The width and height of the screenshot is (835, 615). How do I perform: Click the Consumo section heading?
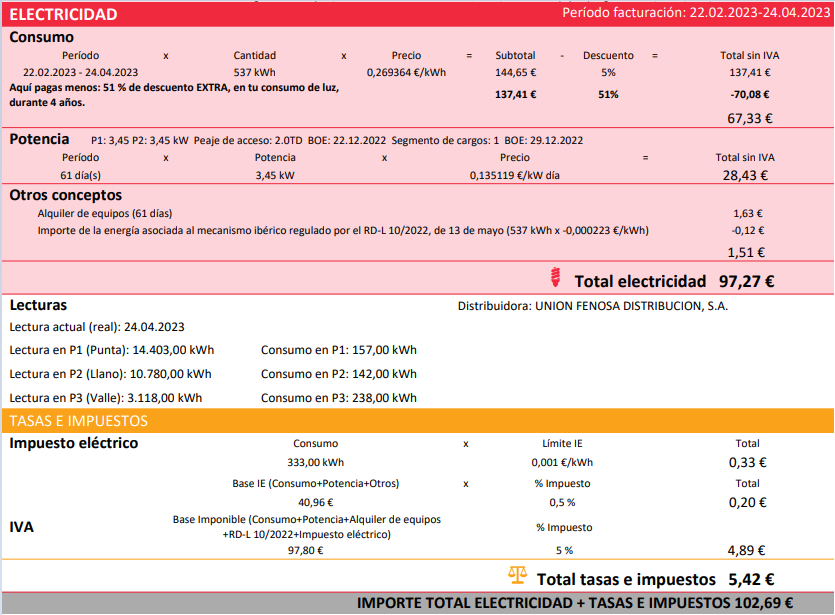(42, 37)
